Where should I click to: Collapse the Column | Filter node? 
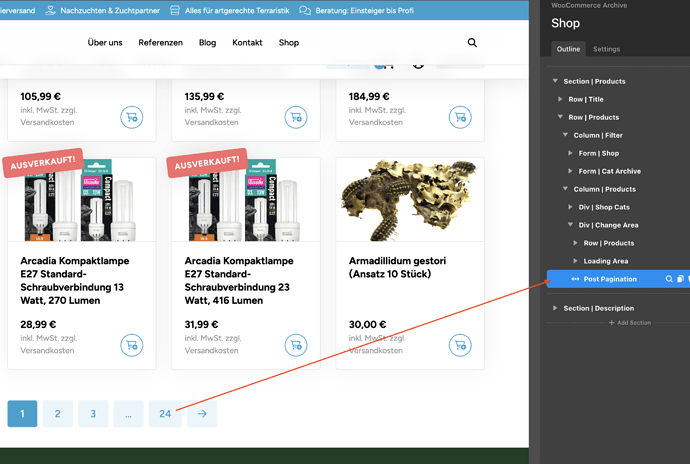(565, 135)
